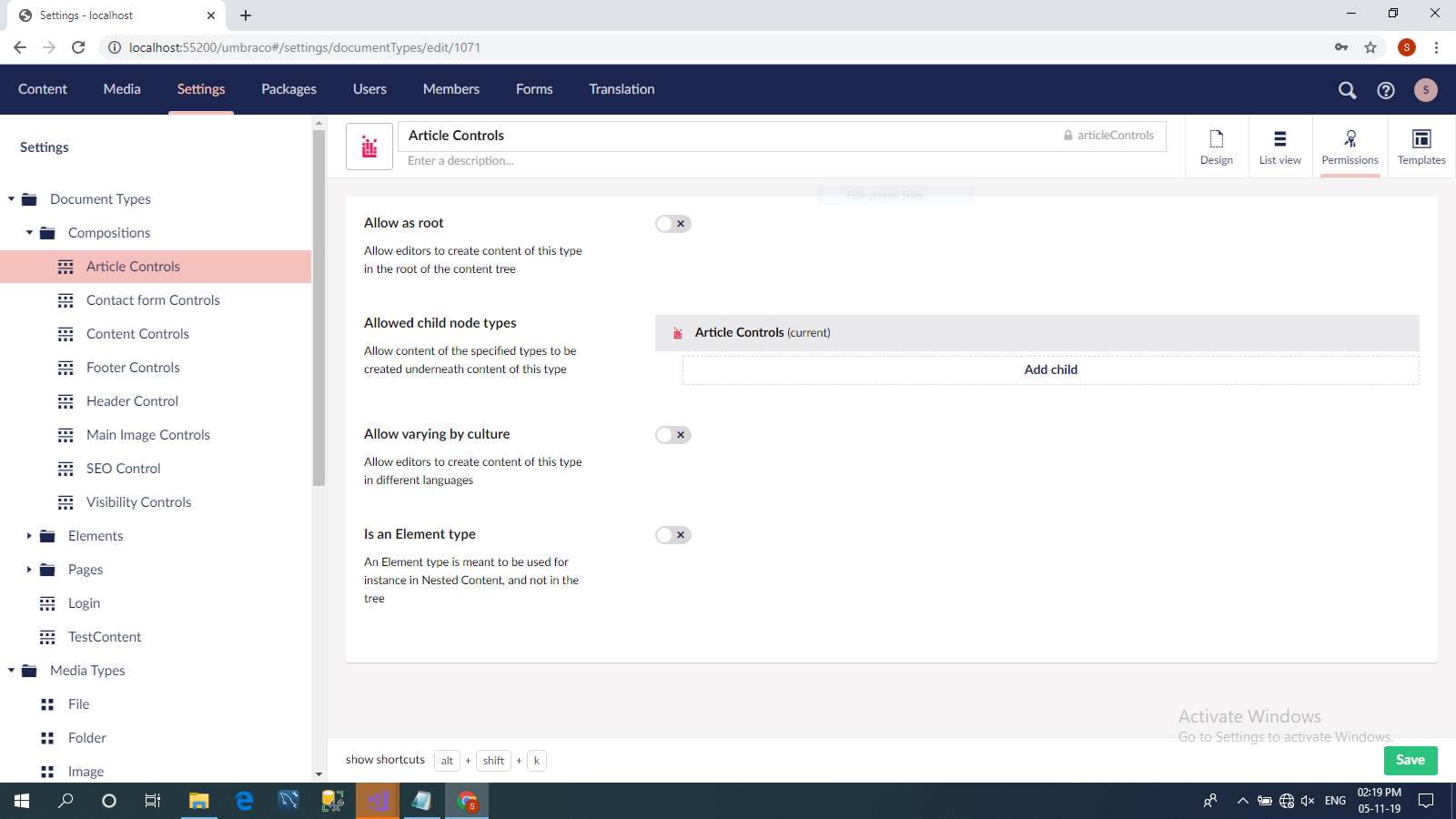The height and width of the screenshot is (819, 1456).
Task: Open Microsoft Edge from the taskbar
Action: [x=244, y=801]
